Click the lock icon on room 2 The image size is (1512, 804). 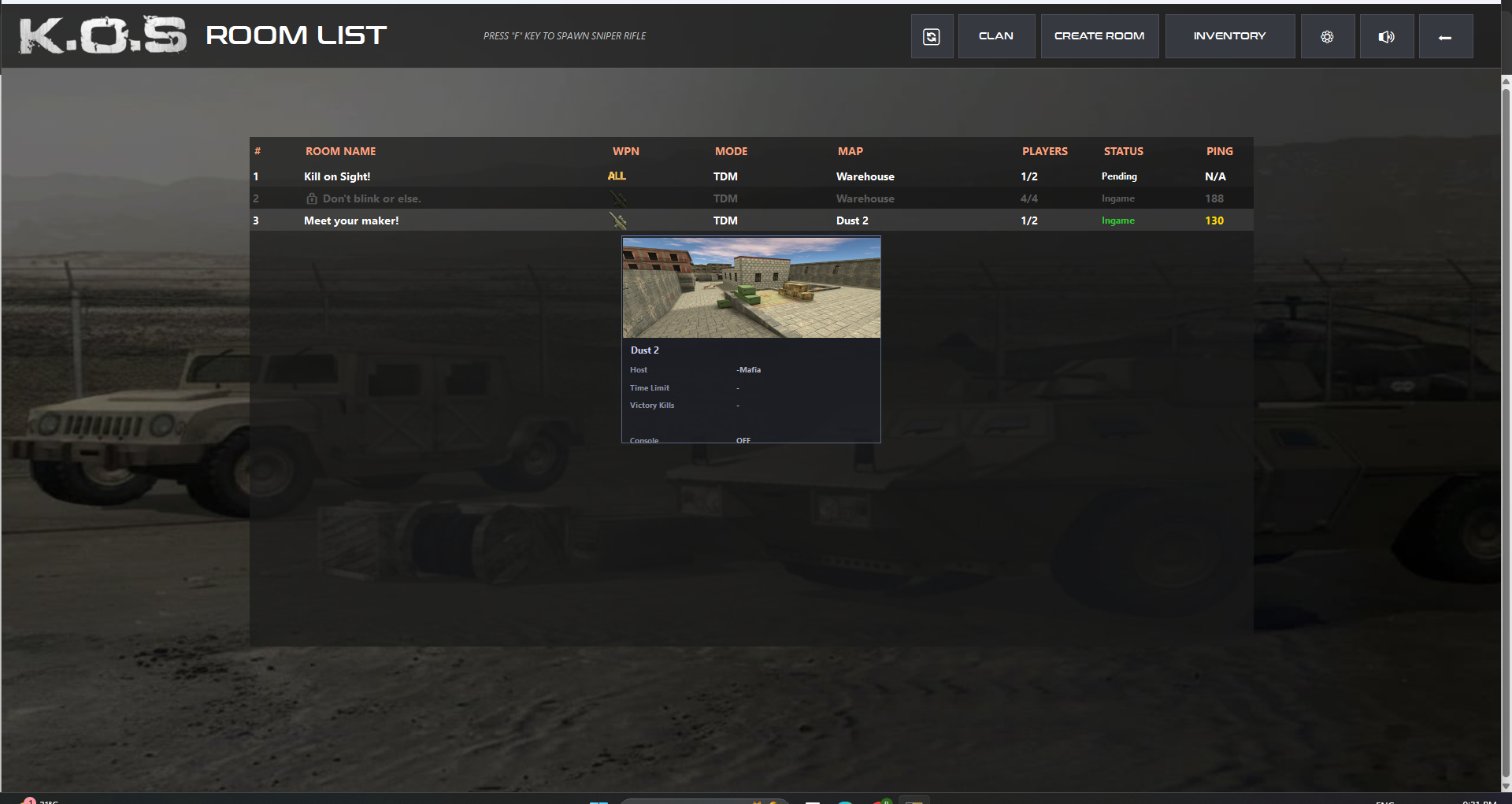[312, 198]
